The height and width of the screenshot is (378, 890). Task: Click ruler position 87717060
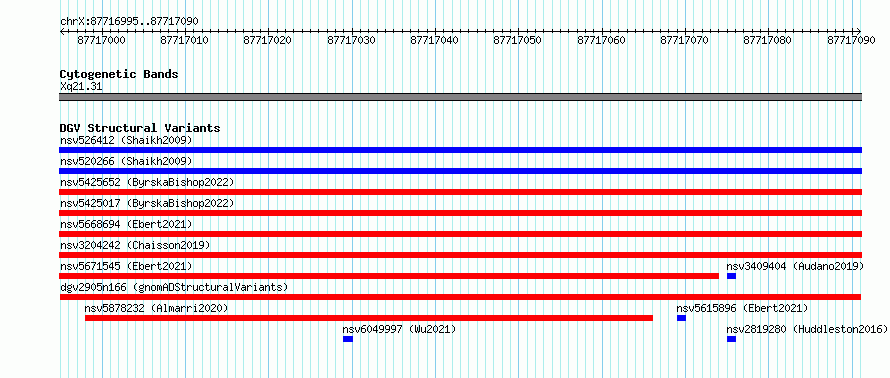point(602,40)
